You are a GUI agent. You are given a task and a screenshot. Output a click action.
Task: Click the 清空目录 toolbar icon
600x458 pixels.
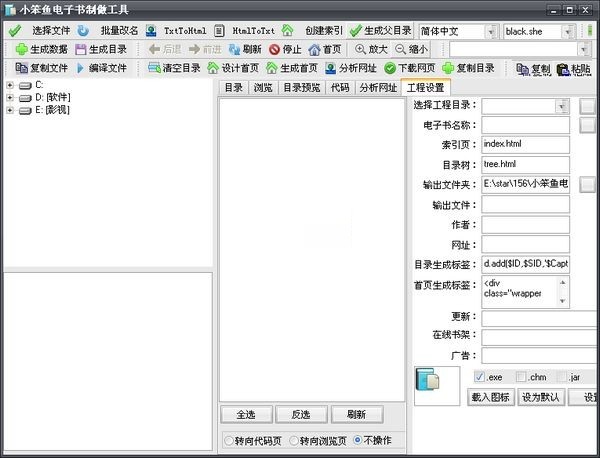pyautogui.click(x=155, y=69)
